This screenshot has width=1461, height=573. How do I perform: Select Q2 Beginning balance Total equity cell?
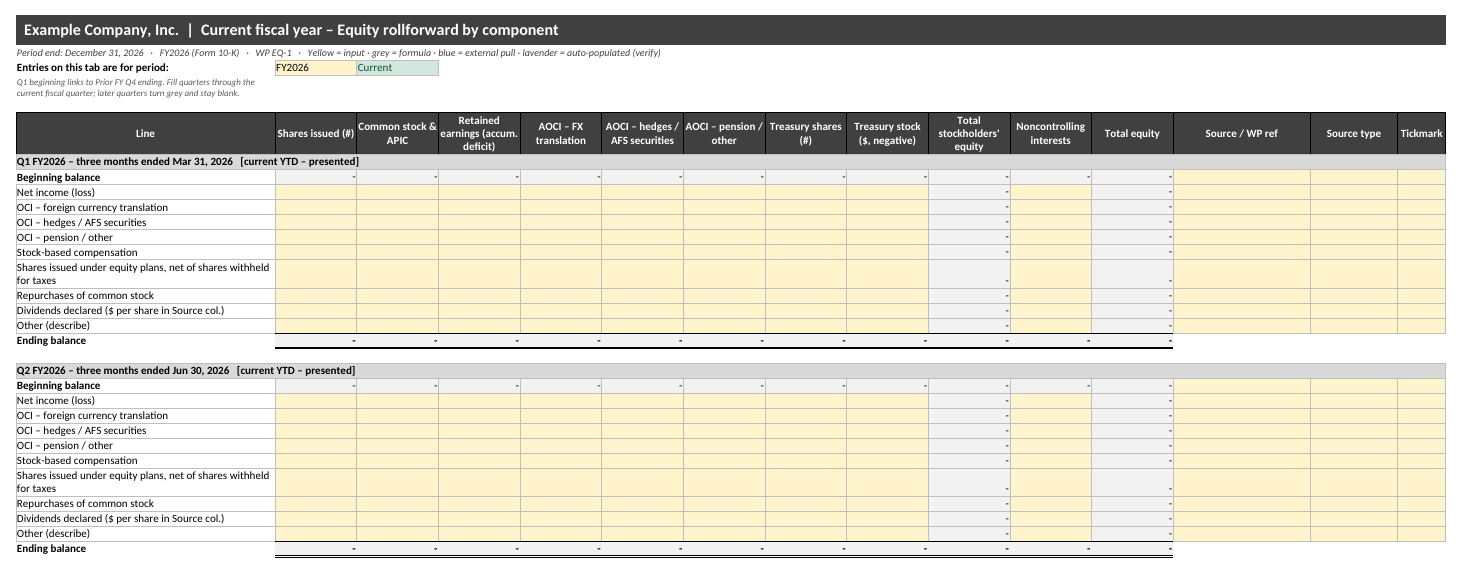[1132, 385]
